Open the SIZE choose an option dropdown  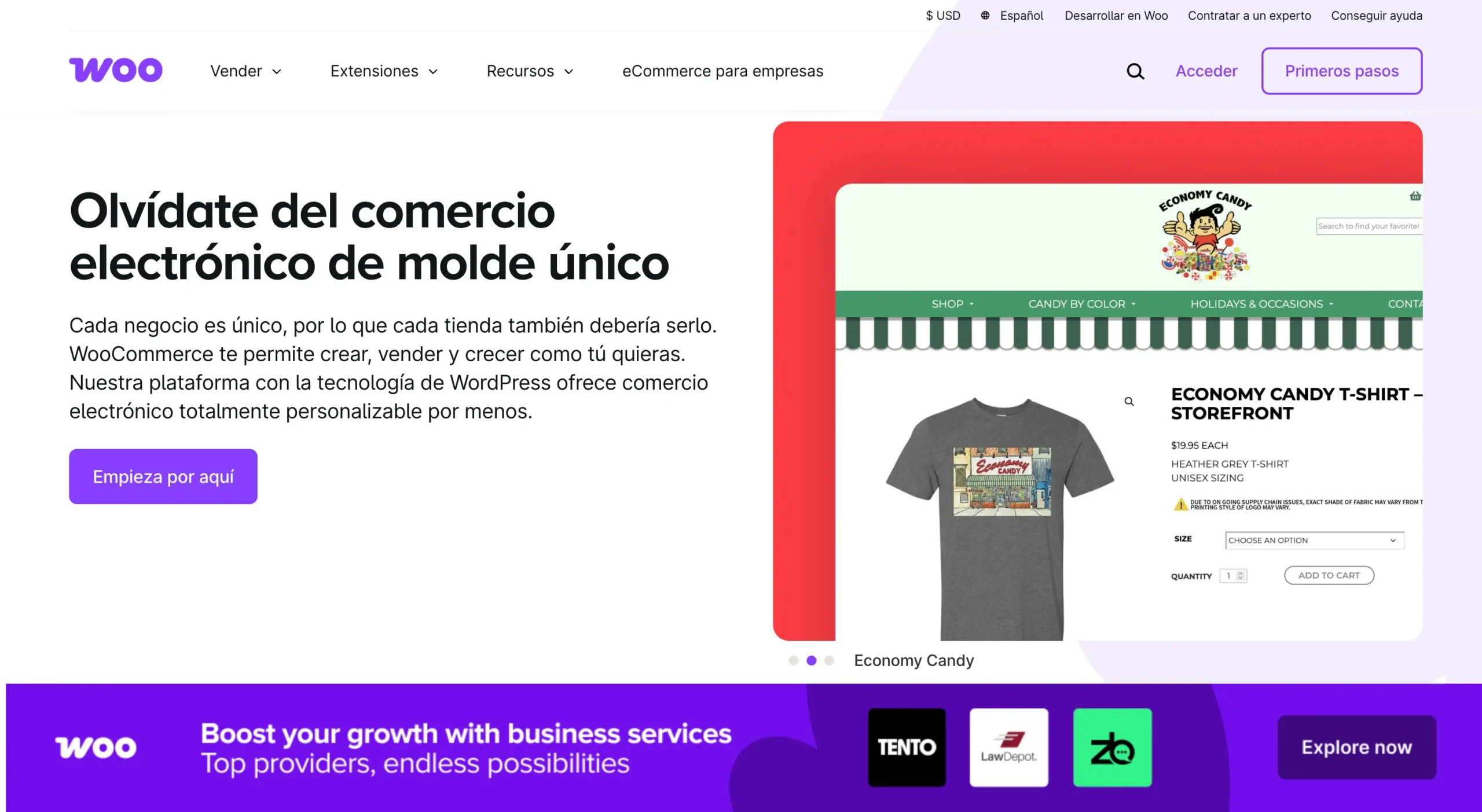point(1312,540)
